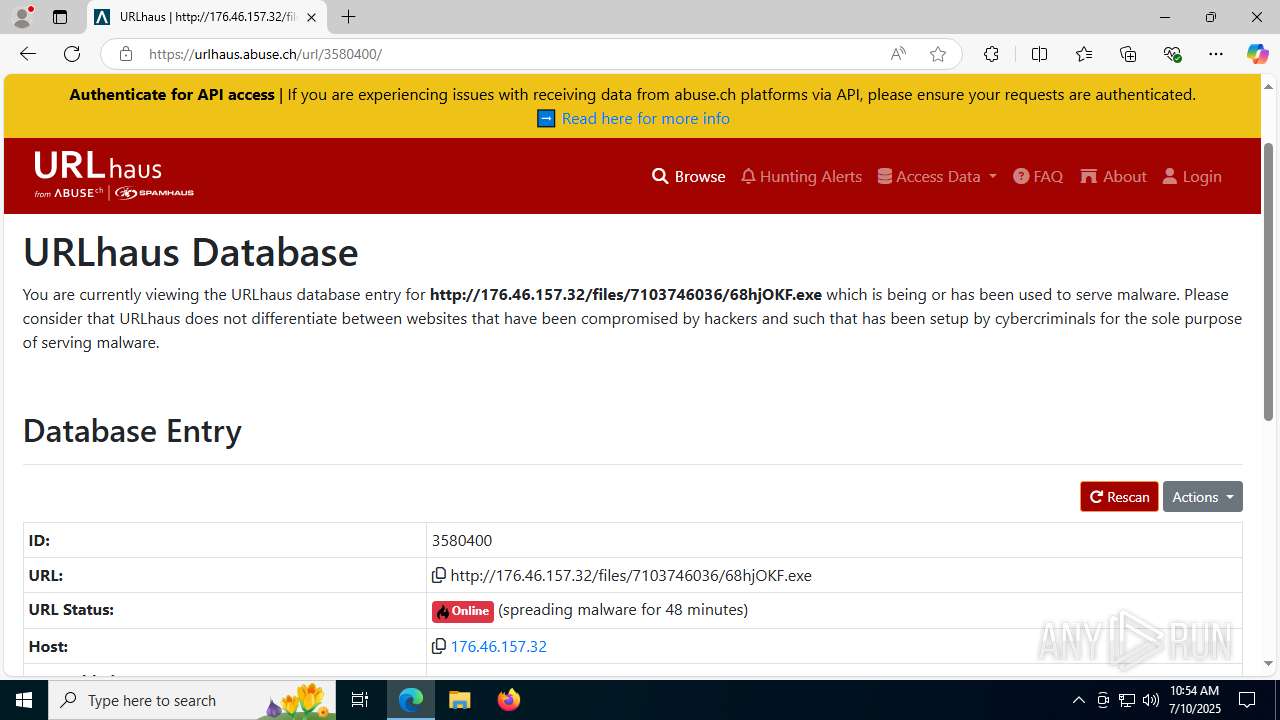This screenshot has height=720, width=1280.
Task: Open the Extensions puzzle icon
Action: tap(991, 54)
